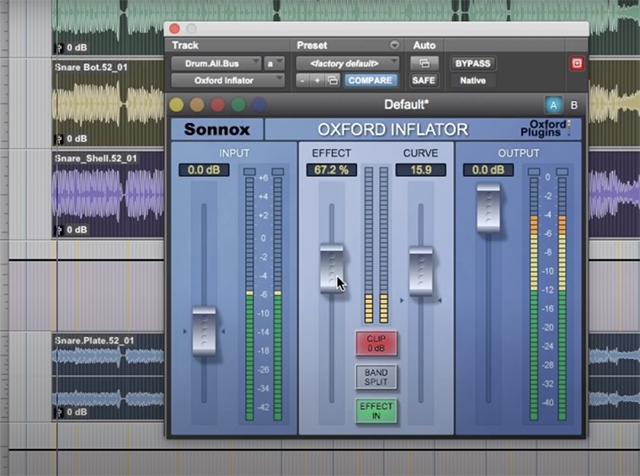640x476 pixels.
Task: Click the Oxford Plugins logo
Action: (545, 129)
